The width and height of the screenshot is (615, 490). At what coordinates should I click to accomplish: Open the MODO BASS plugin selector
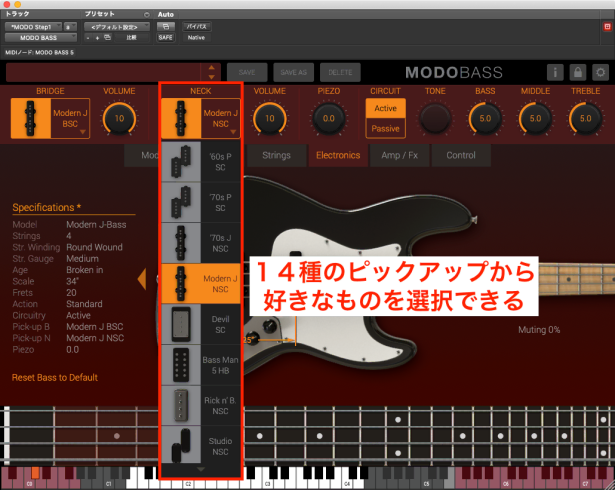(x=41, y=38)
